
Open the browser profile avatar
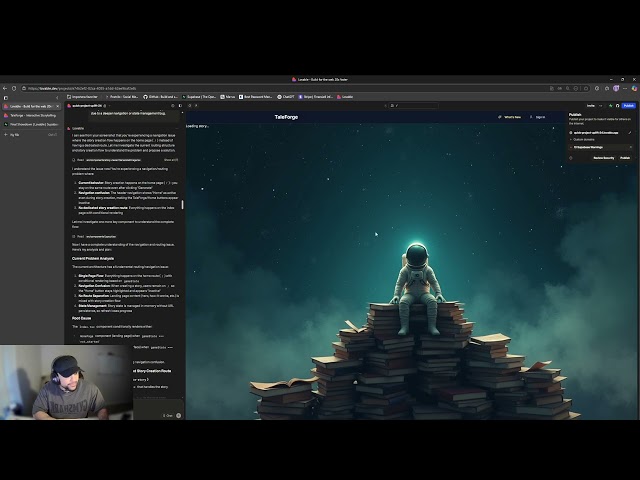(616, 88)
